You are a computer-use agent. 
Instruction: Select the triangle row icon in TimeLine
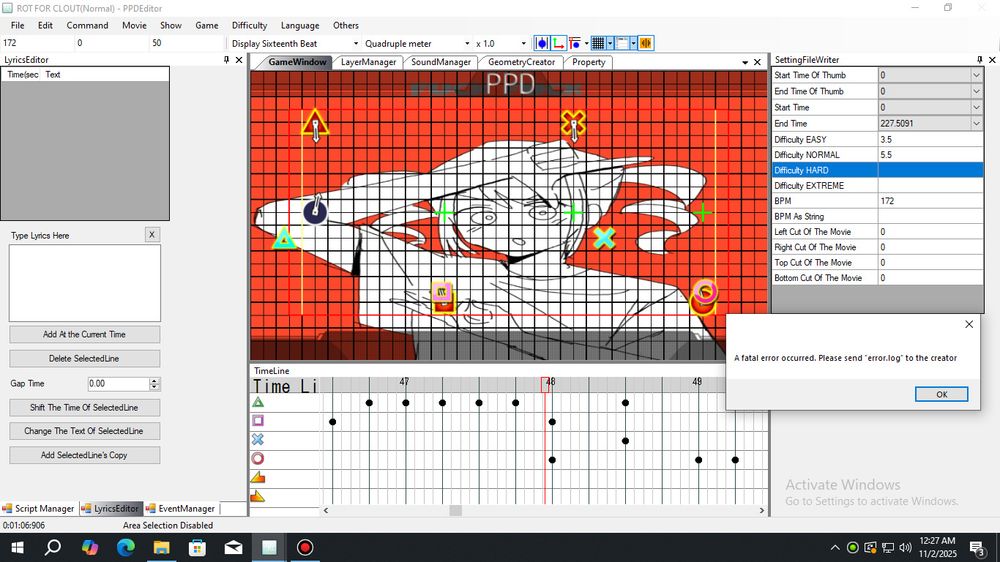pos(258,402)
